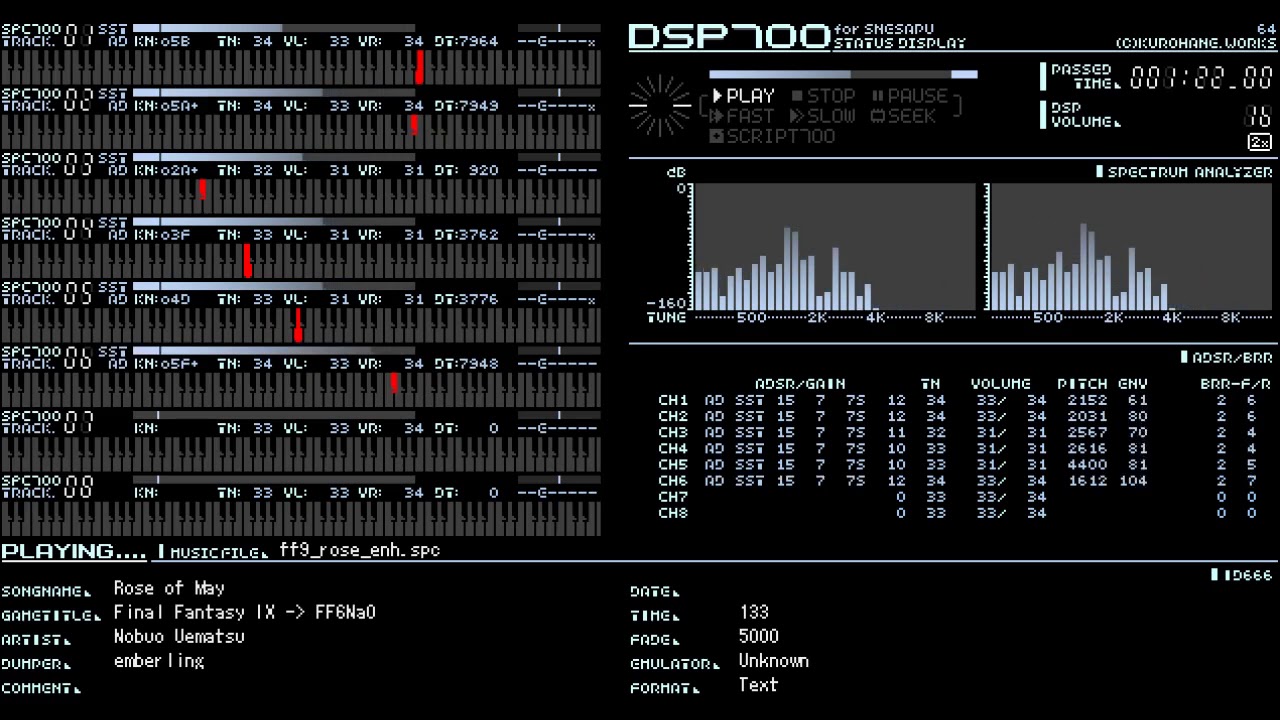The height and width of the screenshot is (720, 1280).
Task: Select the SPC700 TRACK 05 label
Action: [47, 294]
